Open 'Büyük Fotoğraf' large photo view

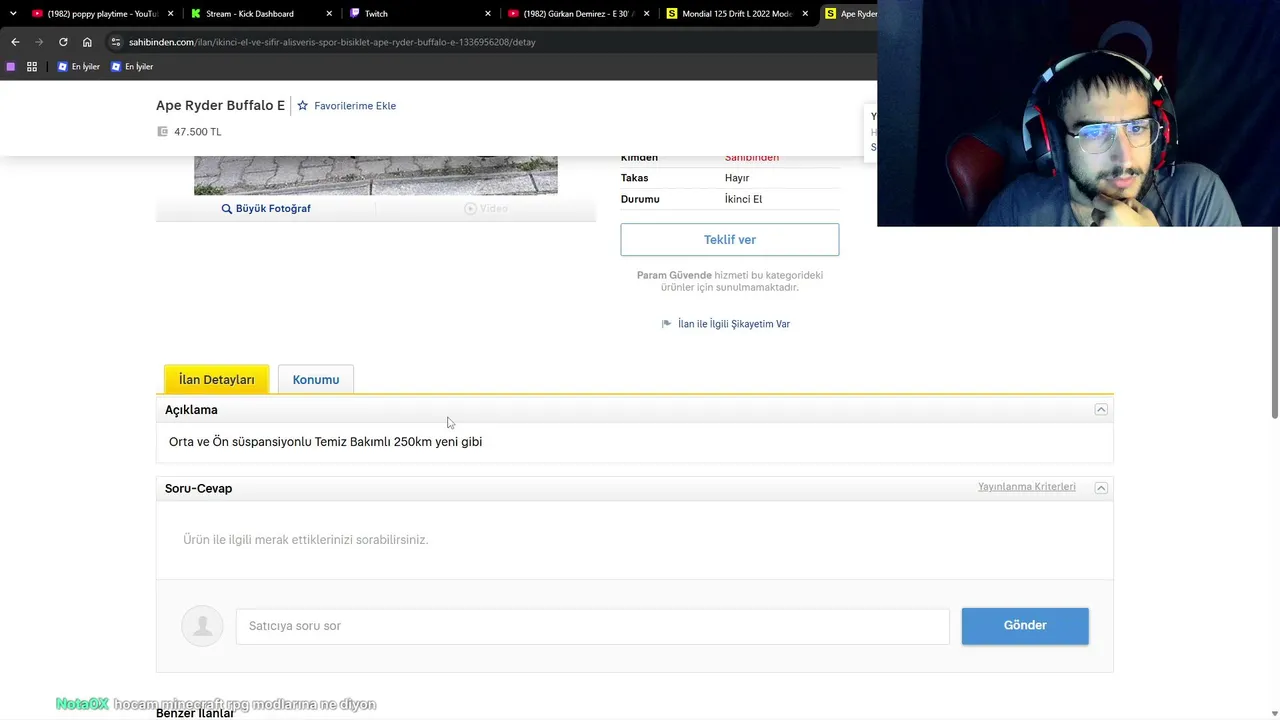pyautogui.click(x=273, y=209)
